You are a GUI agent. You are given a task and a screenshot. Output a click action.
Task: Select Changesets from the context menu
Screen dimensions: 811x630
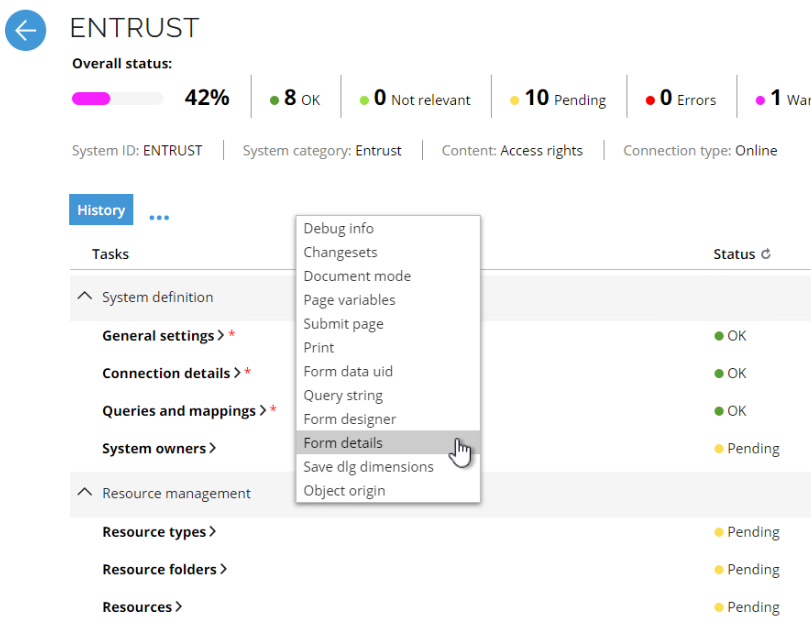(388, 252)
